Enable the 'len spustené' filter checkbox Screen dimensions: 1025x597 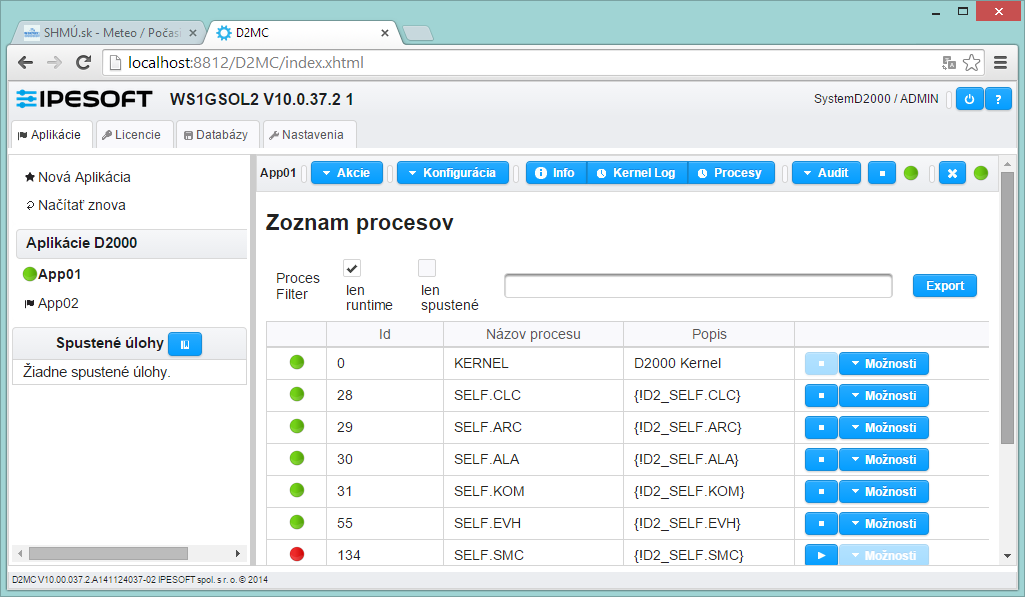pos(427,268)
